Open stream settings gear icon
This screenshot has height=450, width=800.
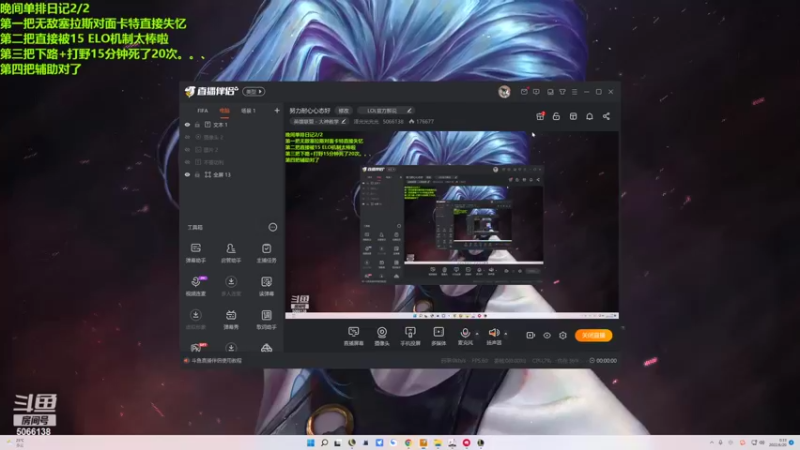click(x=563, y=335)
